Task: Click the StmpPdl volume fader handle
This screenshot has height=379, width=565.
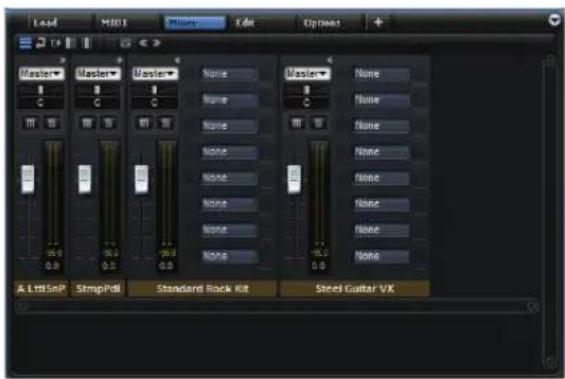Action: 85,179
